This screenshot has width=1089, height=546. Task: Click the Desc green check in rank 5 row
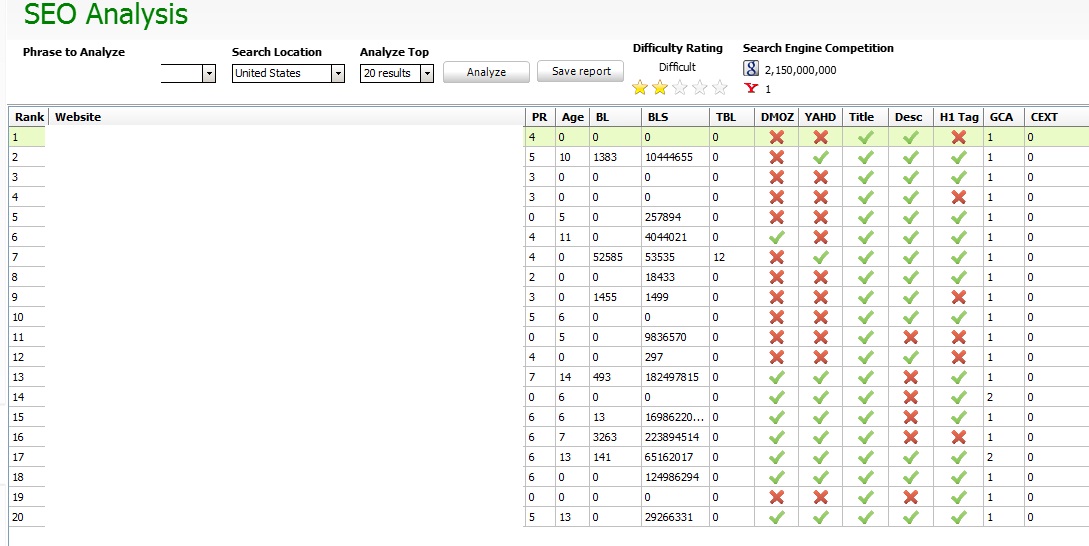[911, 217]
